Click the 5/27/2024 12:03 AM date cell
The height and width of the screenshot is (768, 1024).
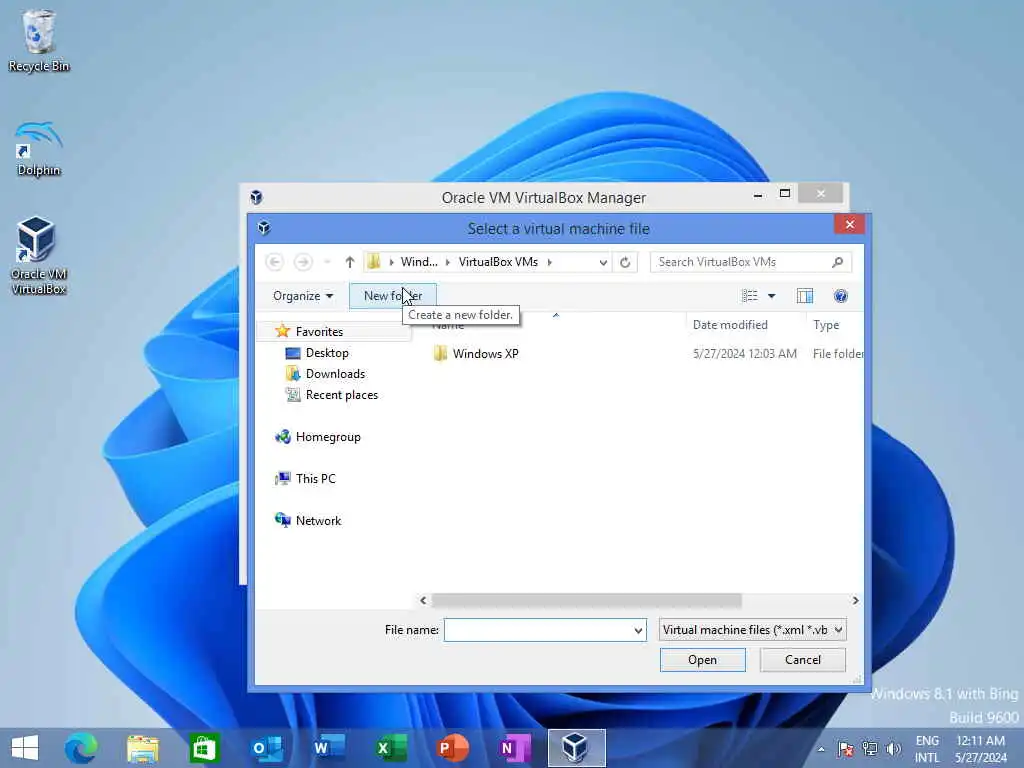click(x=744, y=353)
